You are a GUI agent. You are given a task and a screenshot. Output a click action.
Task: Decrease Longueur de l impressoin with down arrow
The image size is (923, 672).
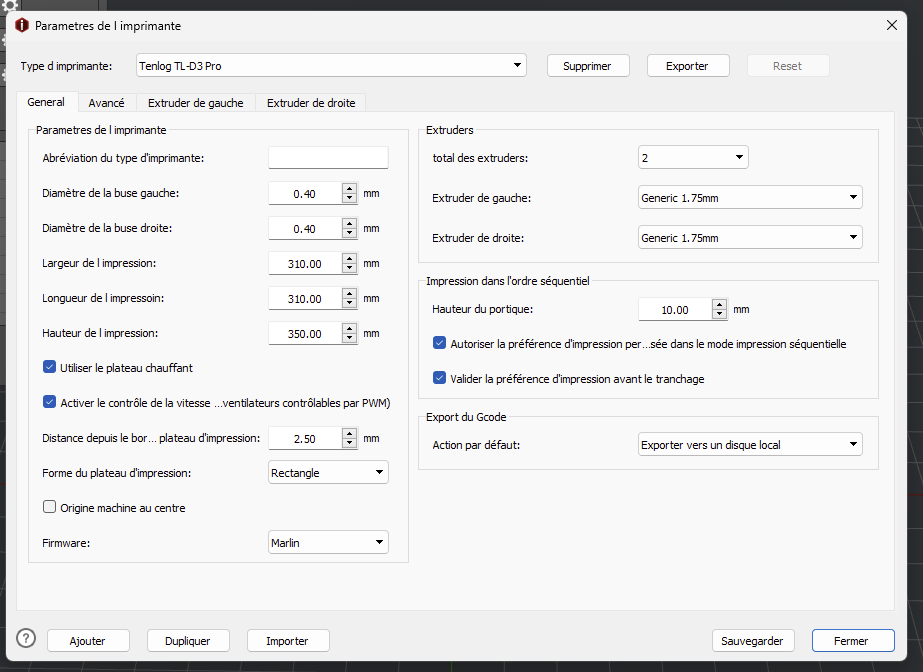(x=350, y=303)
